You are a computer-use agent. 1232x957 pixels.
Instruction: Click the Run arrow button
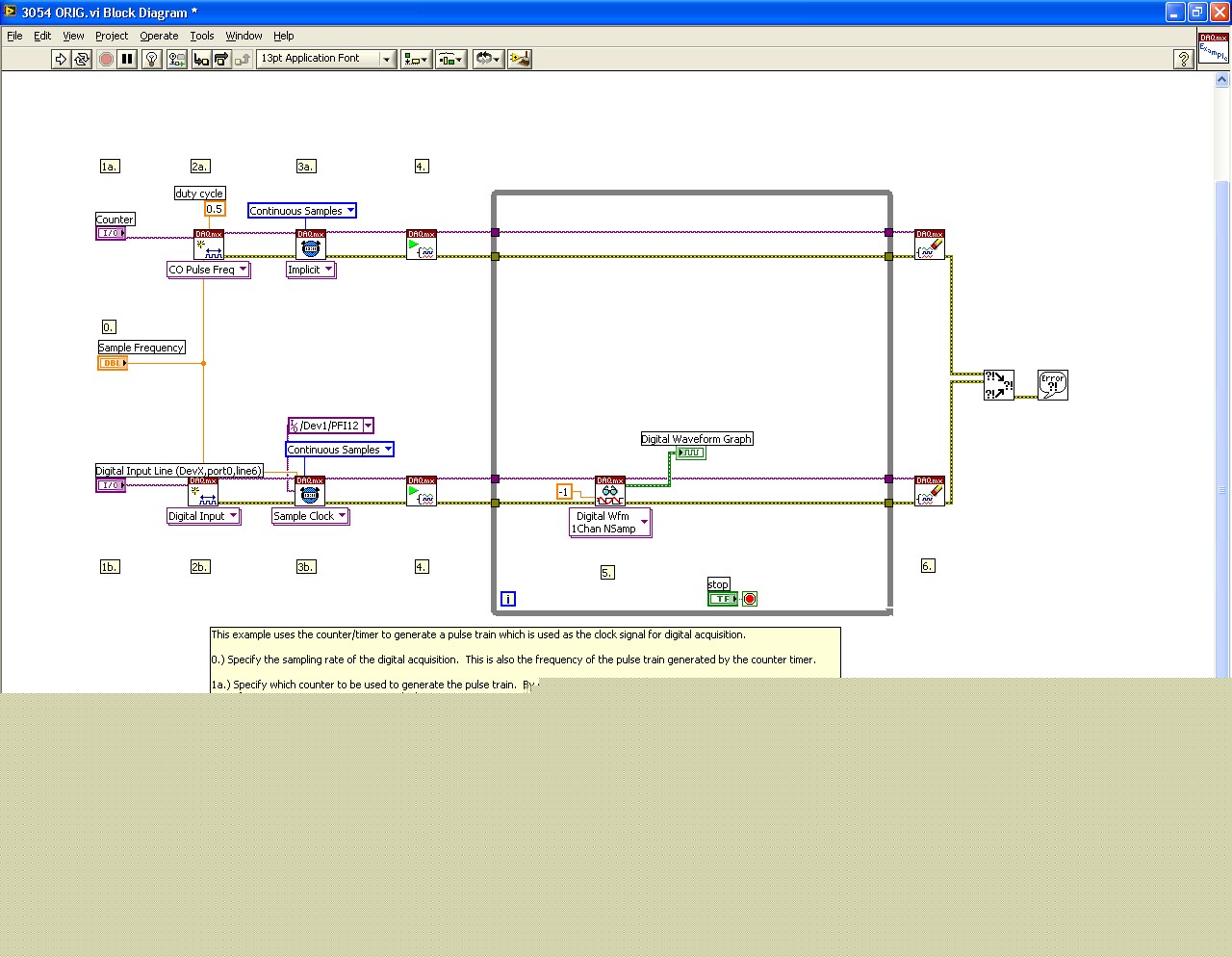coord(61,59)
